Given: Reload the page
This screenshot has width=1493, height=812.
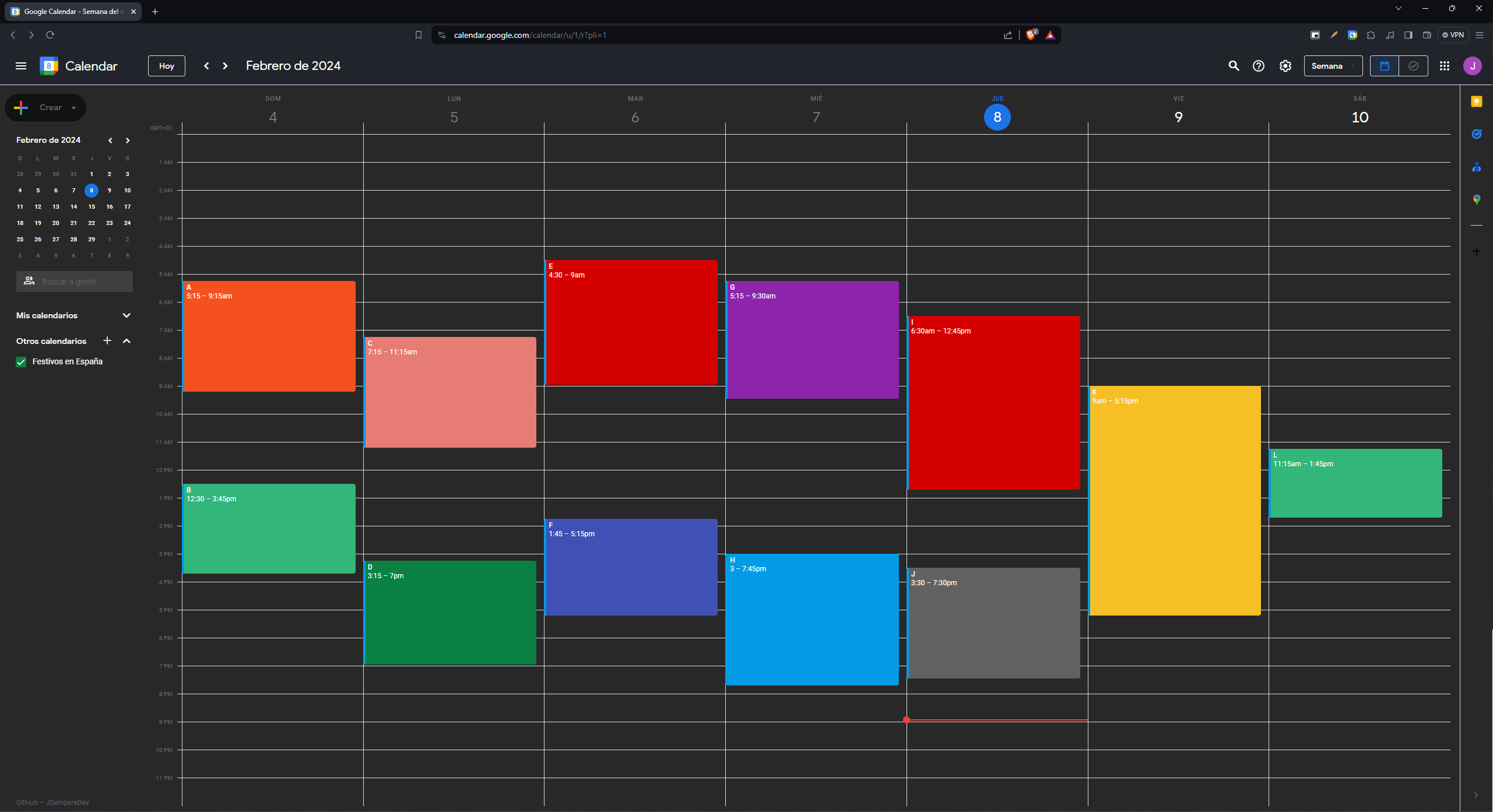Looking at the screenshot, I should pyautogui.click(x=50, y=35).
